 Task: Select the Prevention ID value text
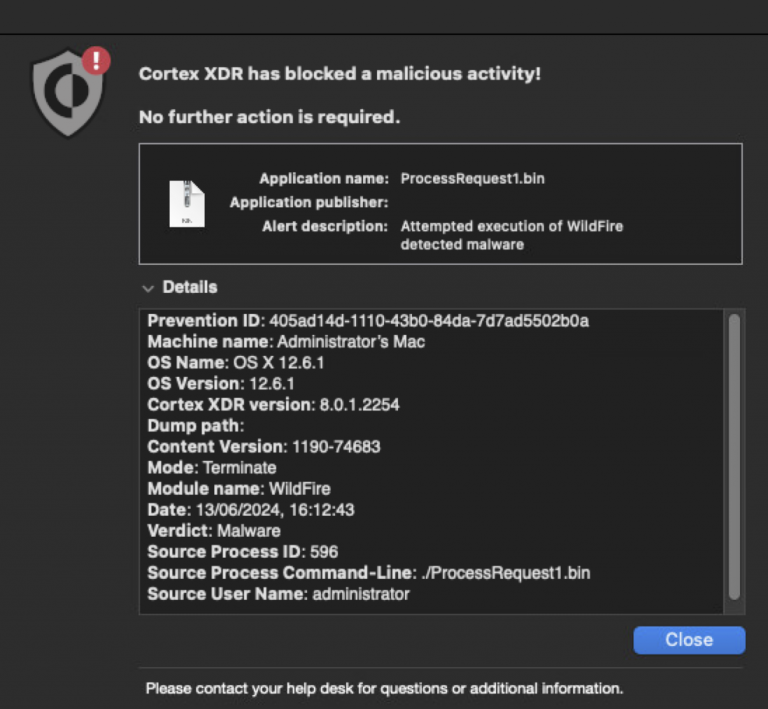tap(429, 321)
